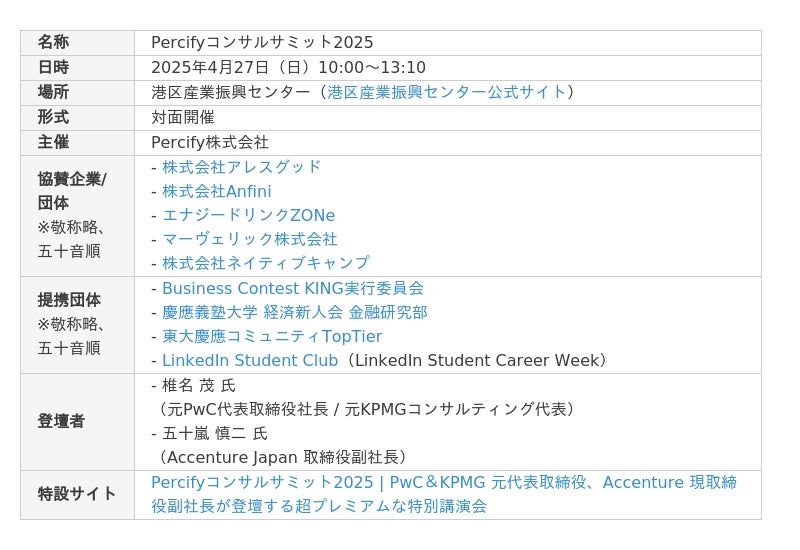The height and width of the screenshot is (550, 800).
Task: Click the 登壇者 row header
Action: 61,421
